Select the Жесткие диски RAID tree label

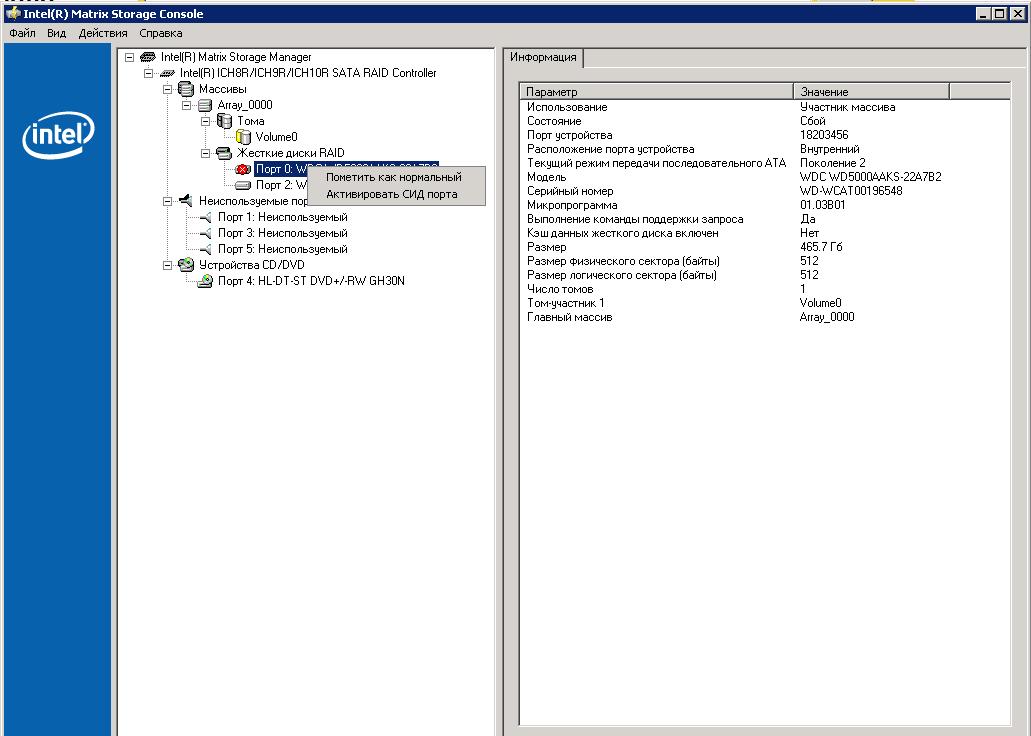pyautogui.click(x=291, y=153)
